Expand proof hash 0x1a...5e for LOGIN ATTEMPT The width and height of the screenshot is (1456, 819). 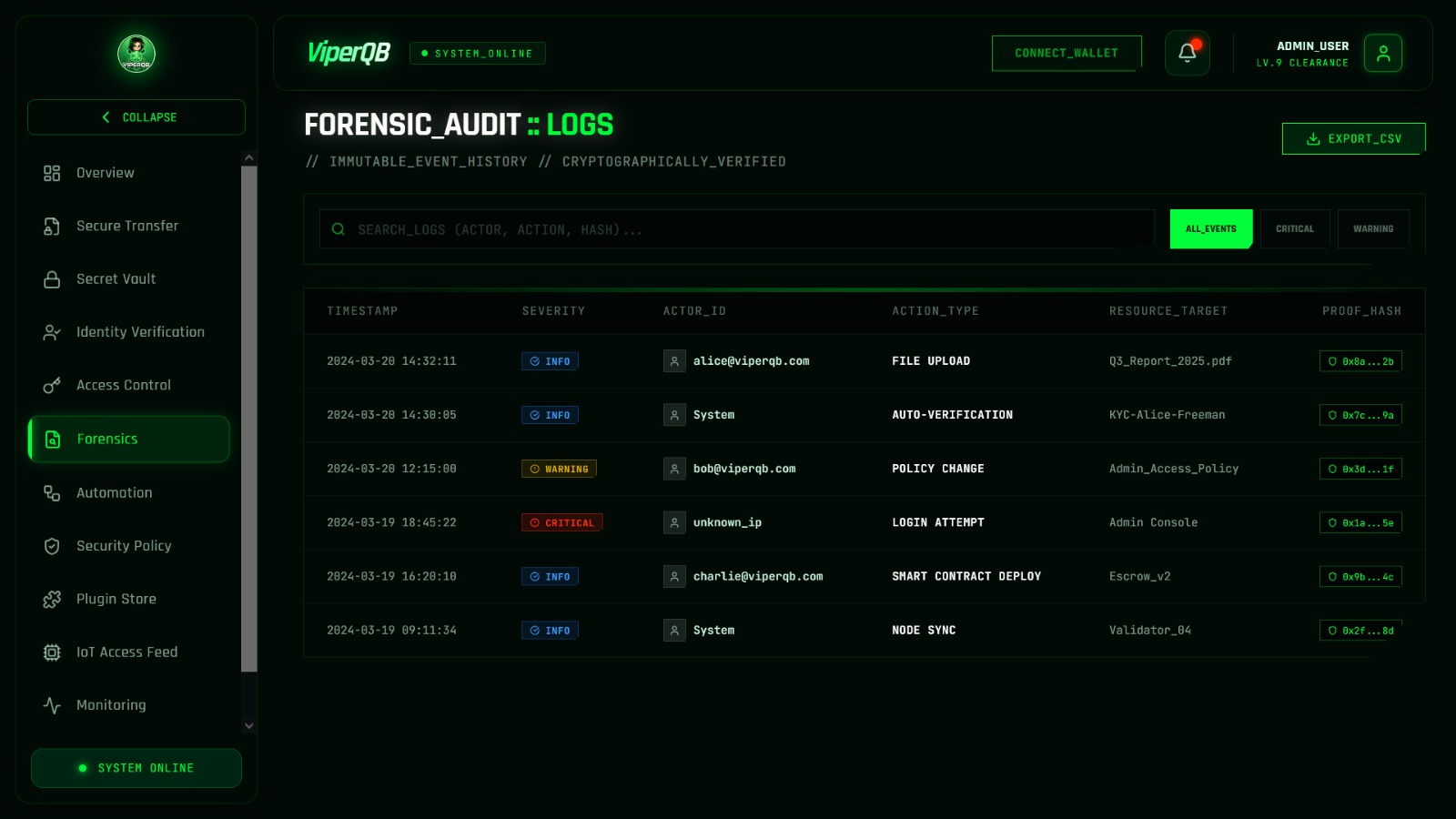[1360, 522]
